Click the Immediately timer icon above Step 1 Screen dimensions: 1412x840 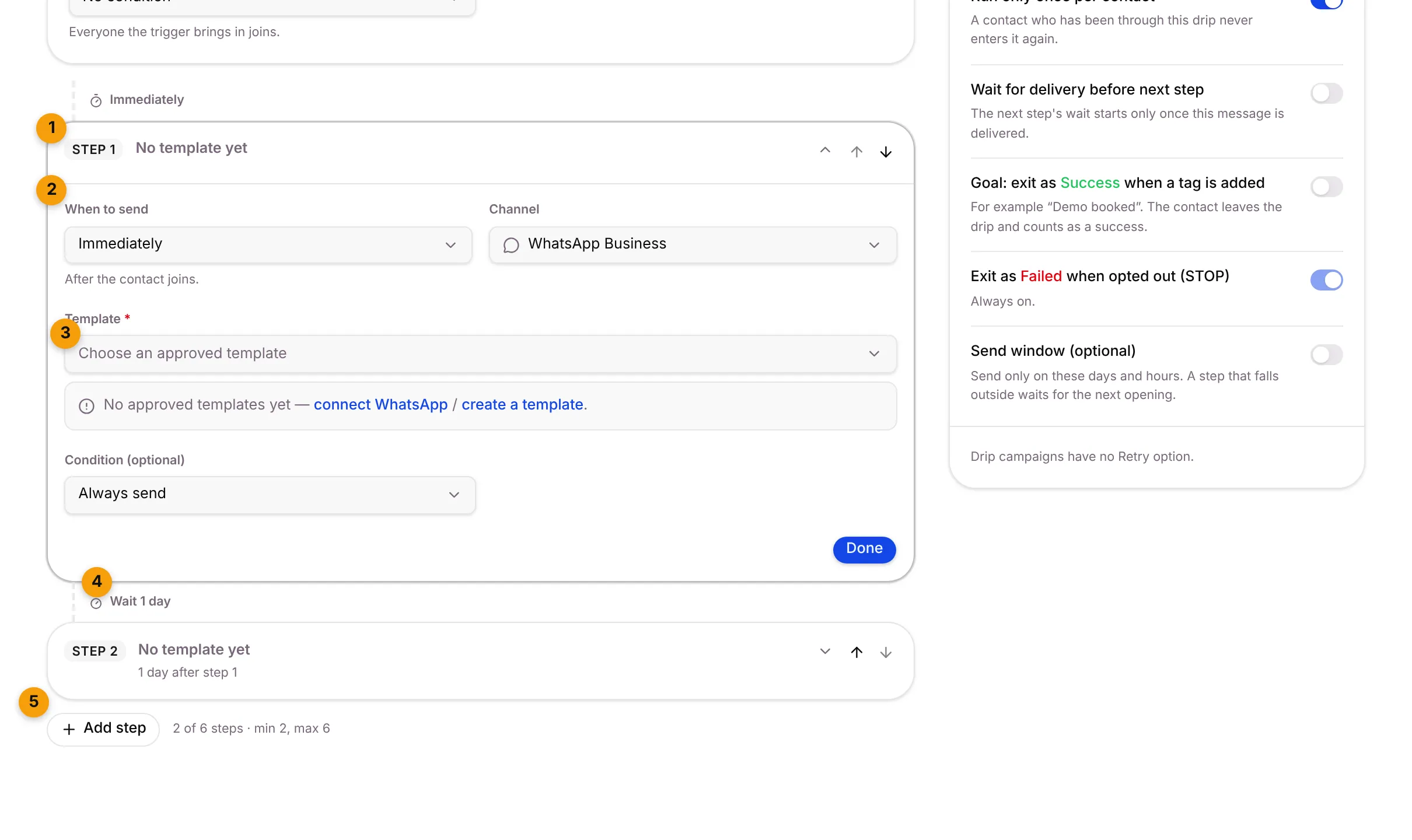(96, 101)
